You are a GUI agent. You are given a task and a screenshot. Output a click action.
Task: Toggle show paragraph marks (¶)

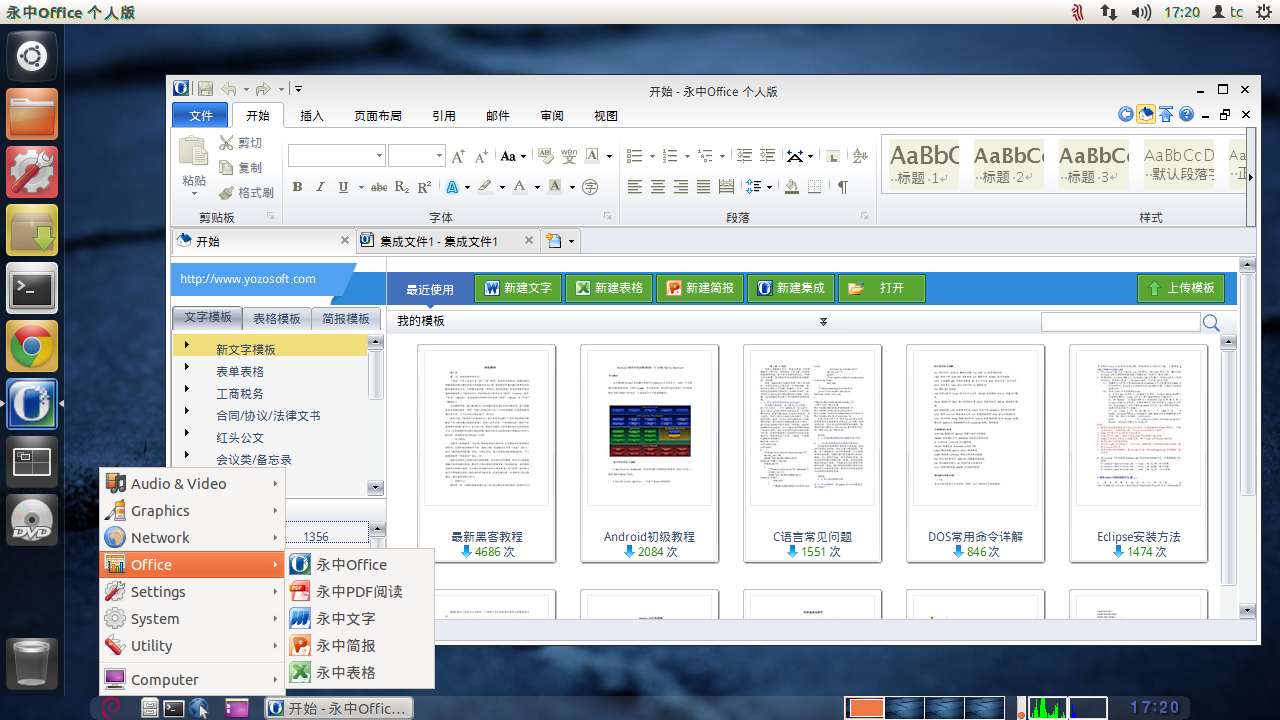[843, 187]
